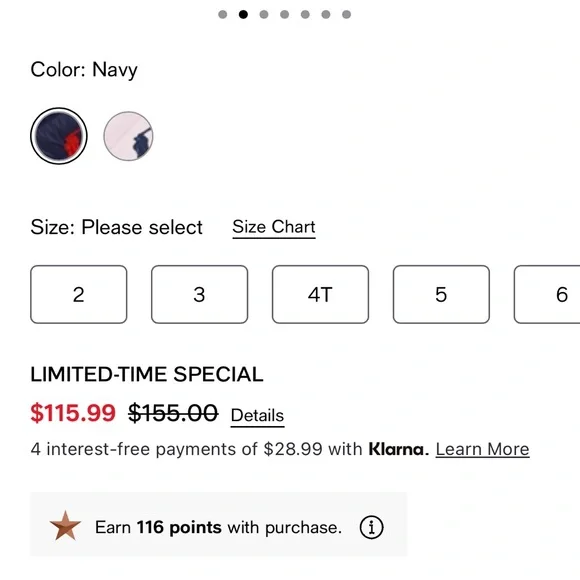This screenshot has width=580, height=580.
Task: Open the Size Chart link
Action: pyautogui.click(x=274, y=227)
